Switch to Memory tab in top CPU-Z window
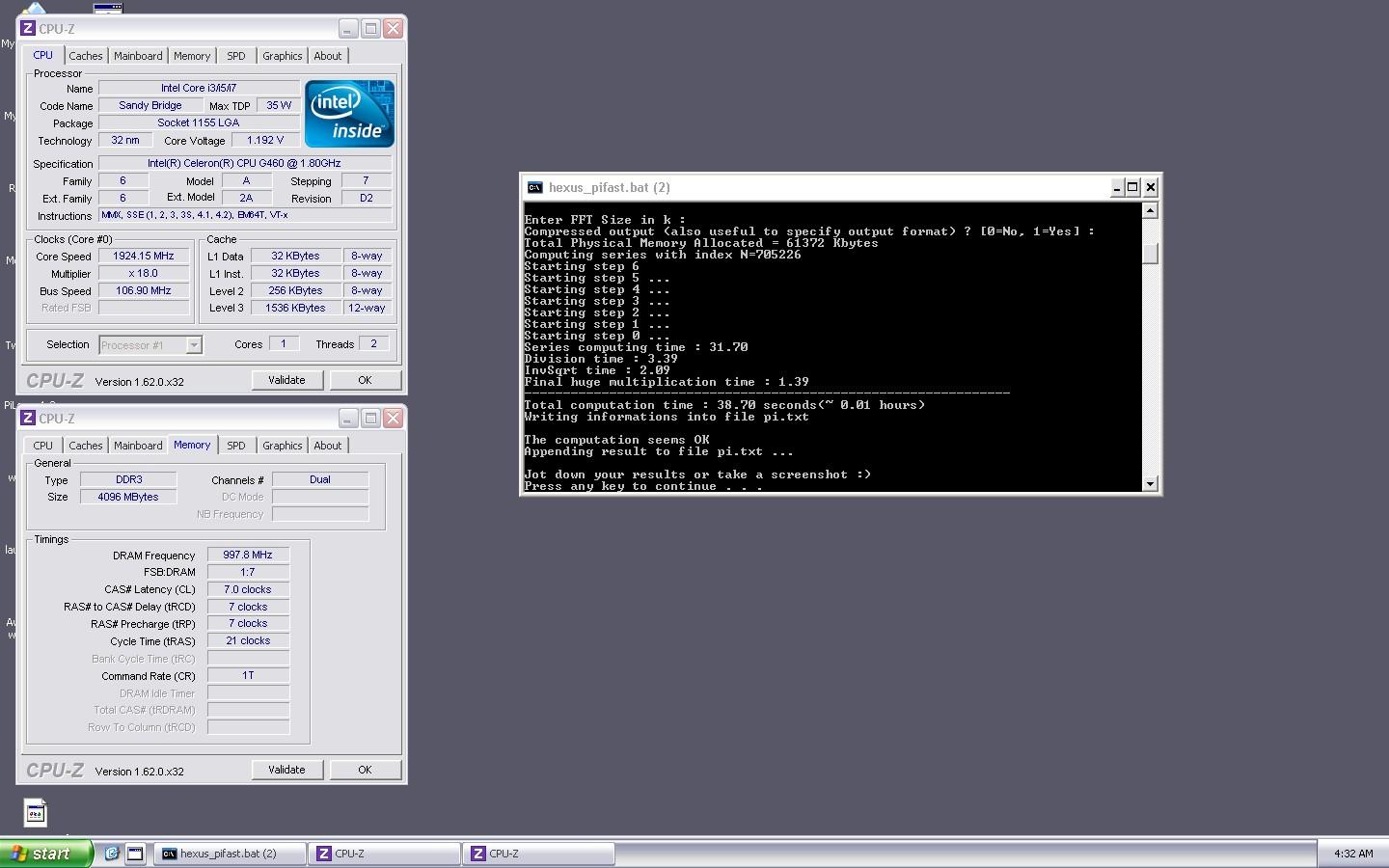The image size is (1389, 868). (192, 56)
